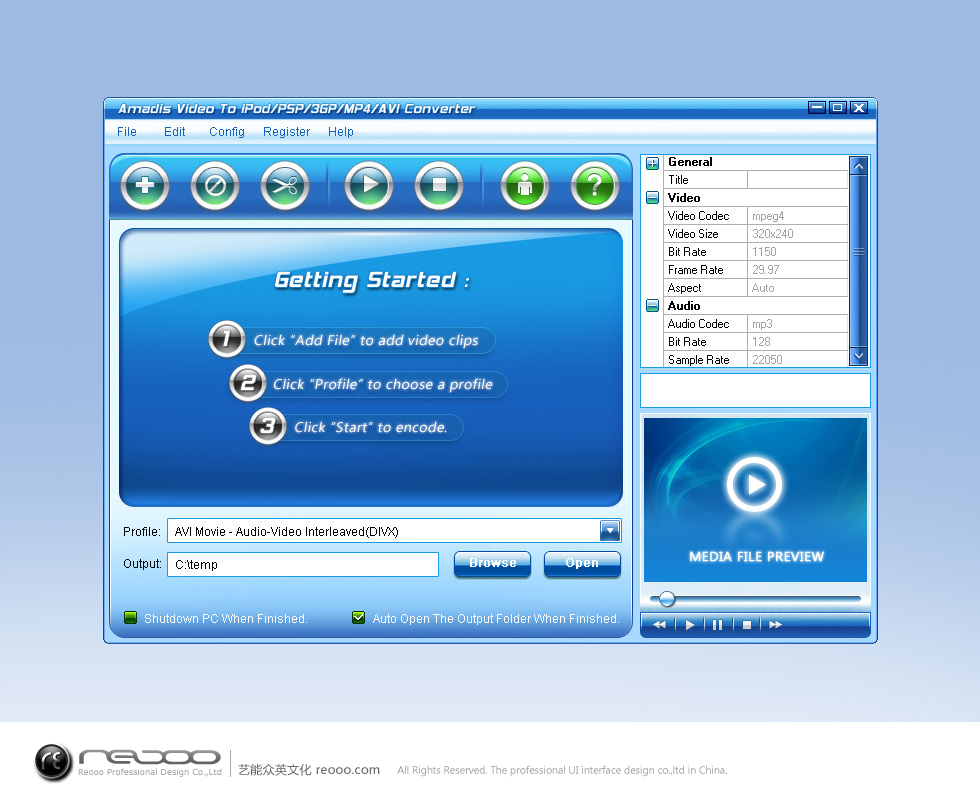The width and height of the screenshot is (980, 800).
Task: Play the media file preview big button
Action: (x=754, y=484)
